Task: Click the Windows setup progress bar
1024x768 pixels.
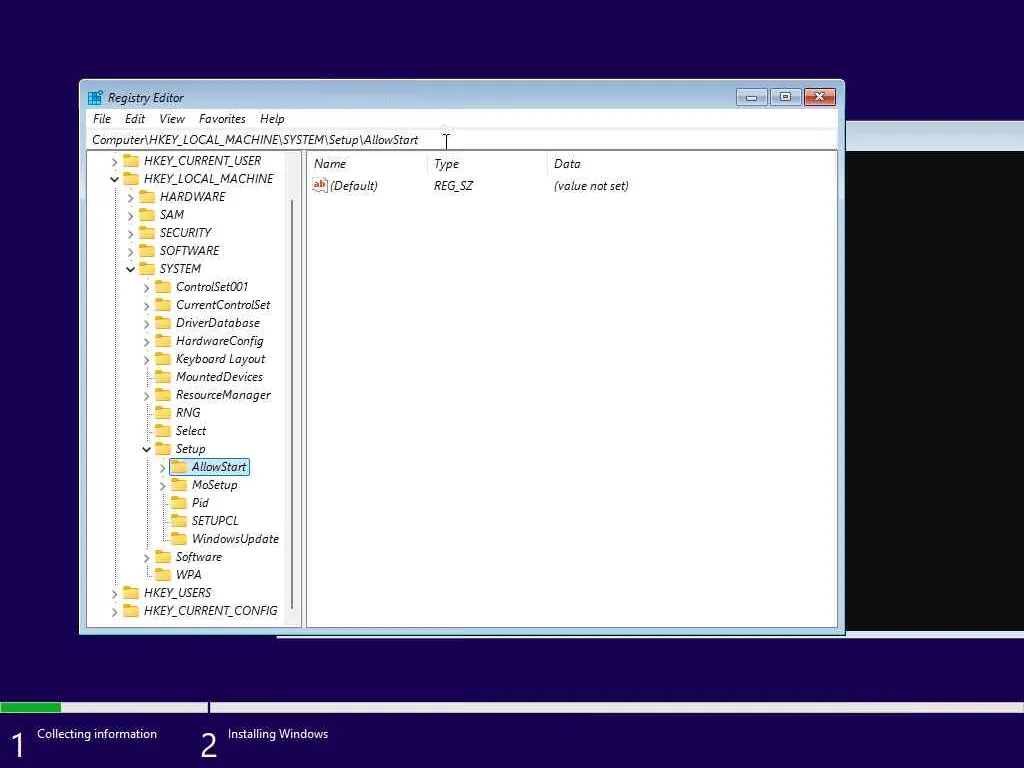Action: [x=512, y=707]
